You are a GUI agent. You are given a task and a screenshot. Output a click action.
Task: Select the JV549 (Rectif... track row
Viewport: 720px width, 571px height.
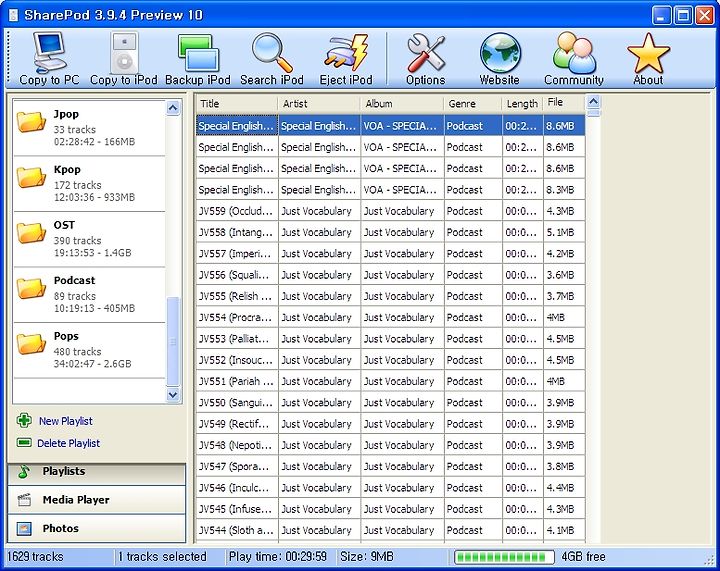coord(391,424)
